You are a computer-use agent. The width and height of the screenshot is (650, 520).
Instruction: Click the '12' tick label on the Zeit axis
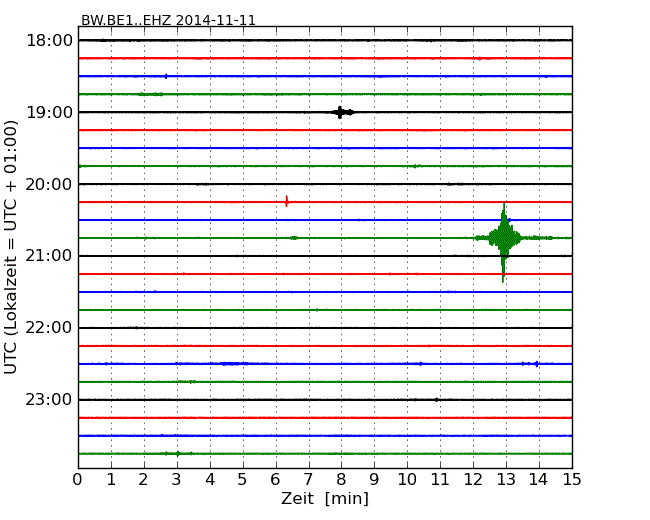[x=473, y=480]
